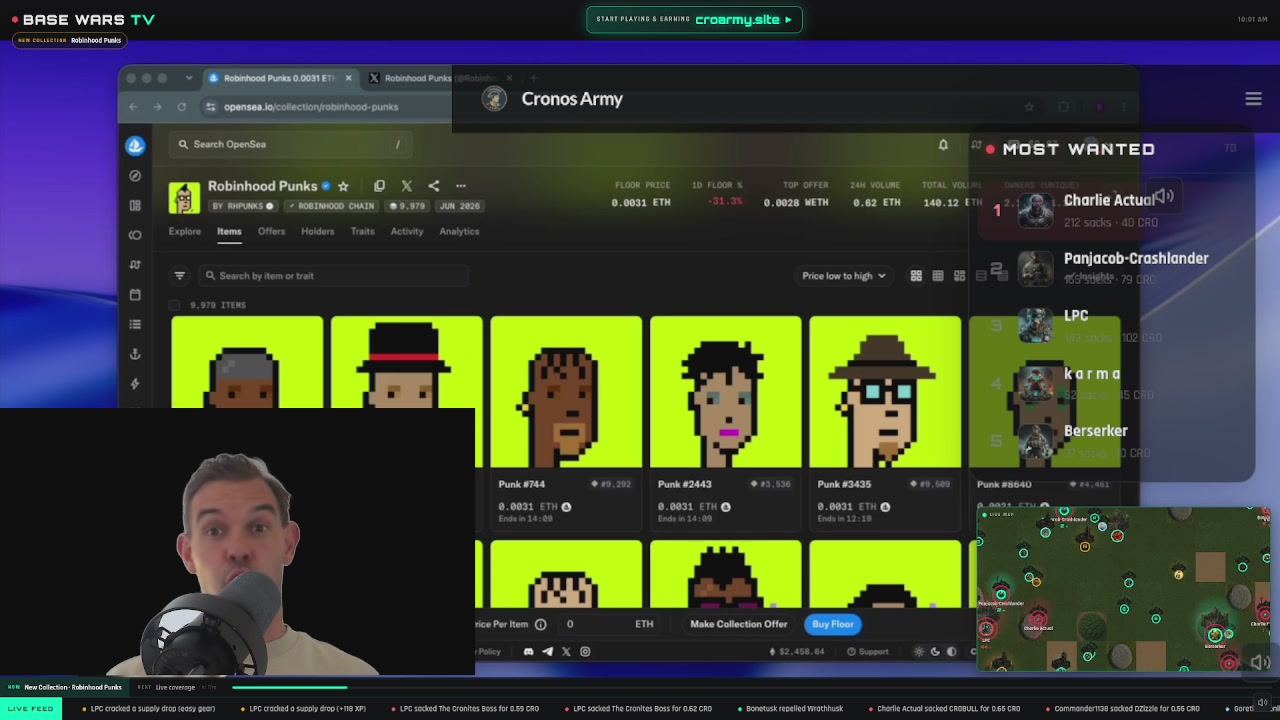The height and width of the screenshot is (720, 1280).
Task: Check the select-all box beside 9,979 items
Action: coord(175,305)
